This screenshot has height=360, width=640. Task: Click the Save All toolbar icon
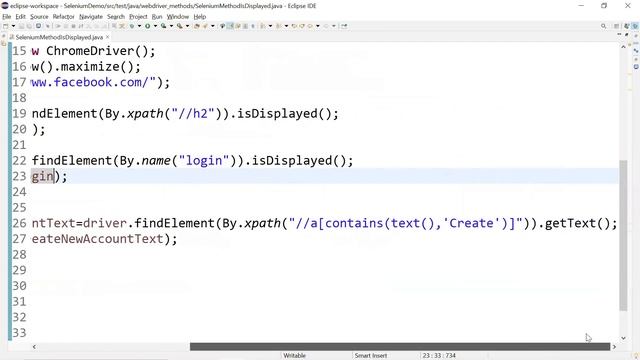[29, 26]
